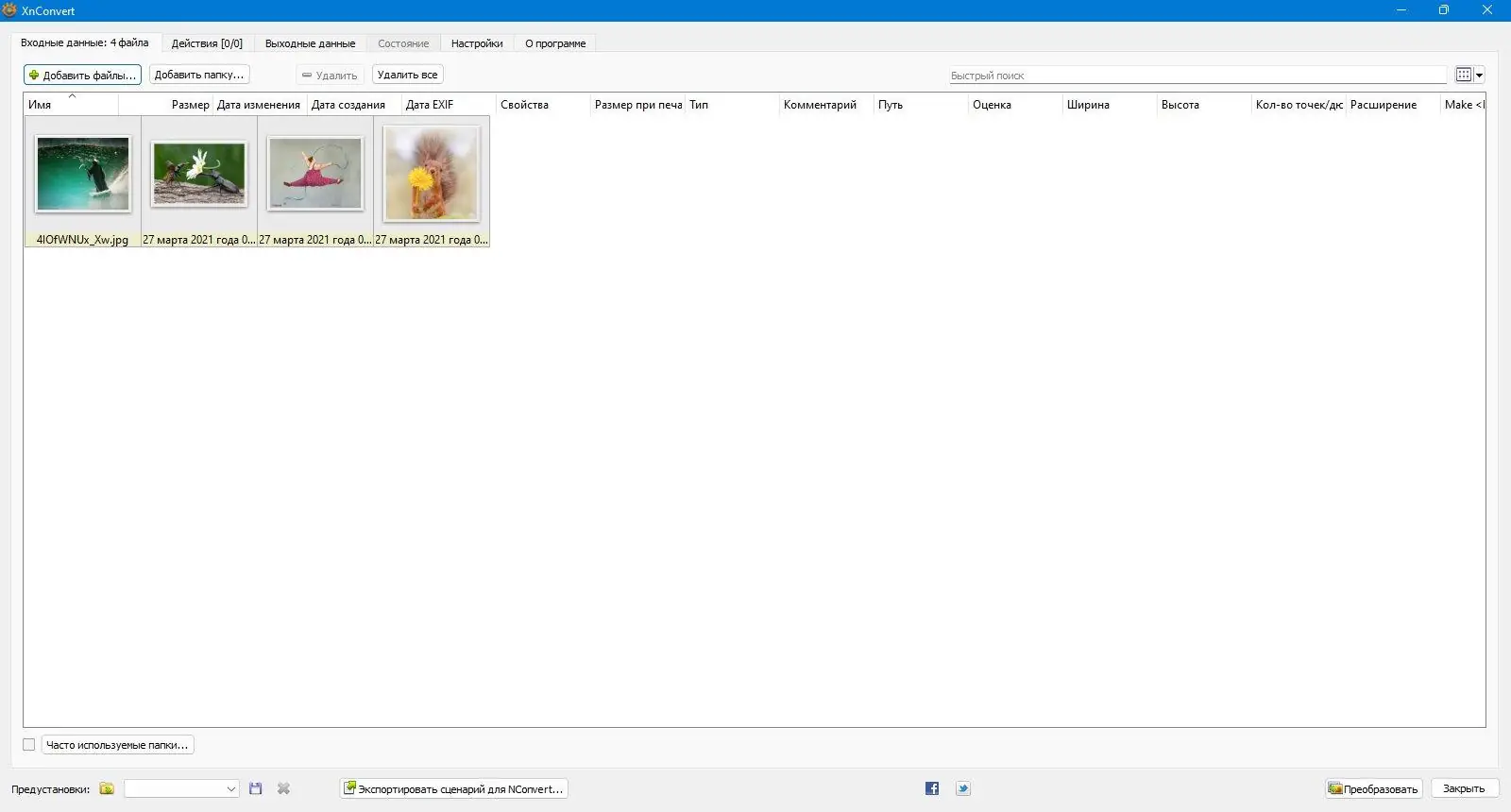Maximize or restore the XnConvert window
Screen dimensions: 1511x812
(x=1443, y=10)
